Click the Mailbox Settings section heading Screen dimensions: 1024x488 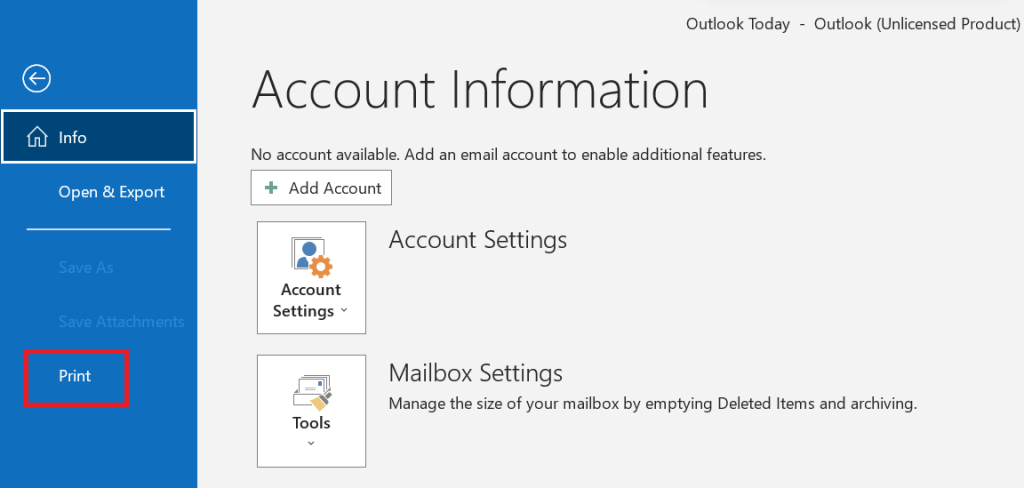pyautogui.click(x=475, y=374)
